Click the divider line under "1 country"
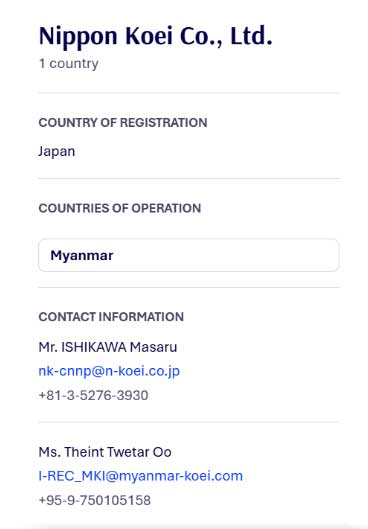This screenshot has width=368, height=529. 189,92
